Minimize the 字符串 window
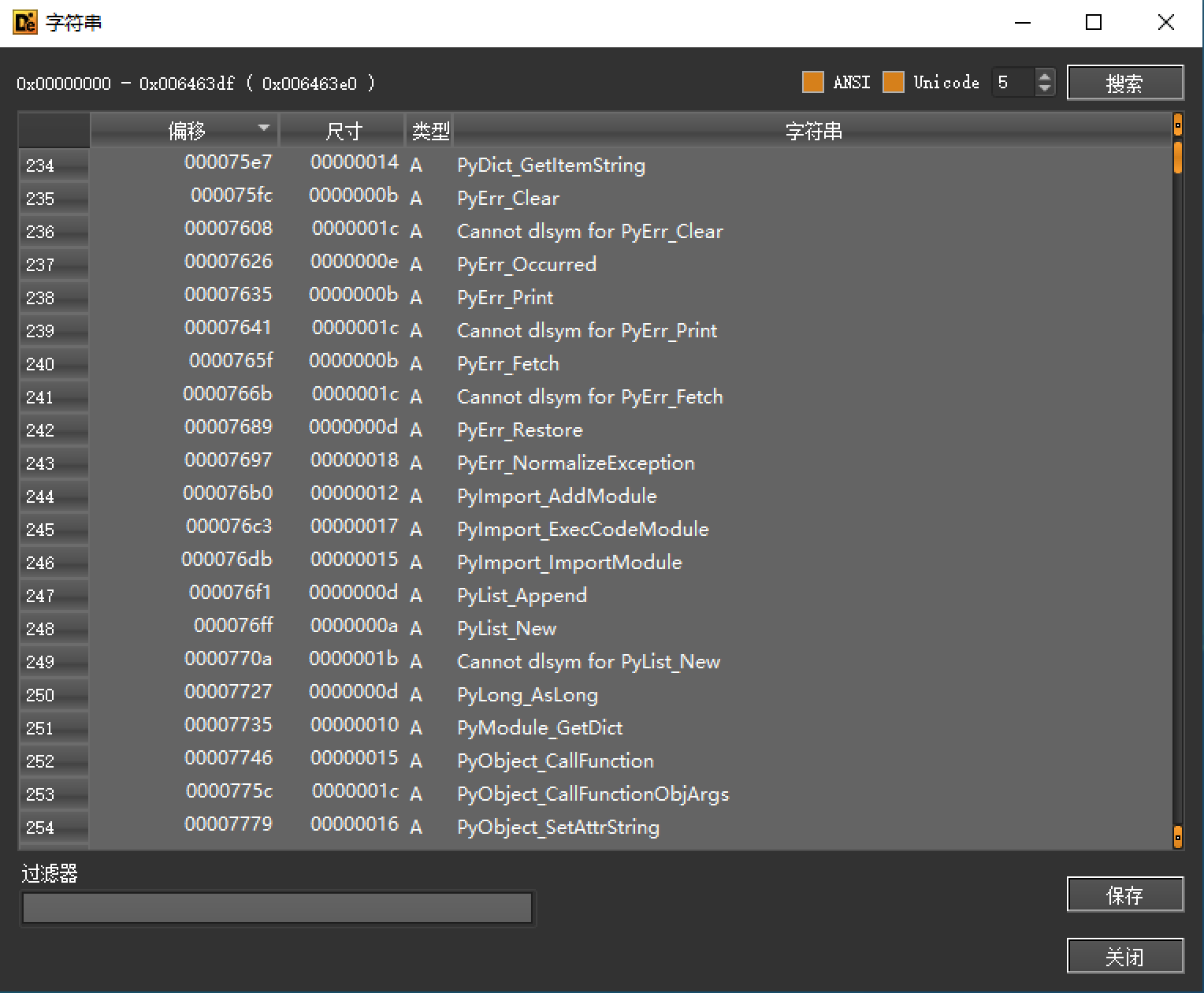 tap(1023, 22)
